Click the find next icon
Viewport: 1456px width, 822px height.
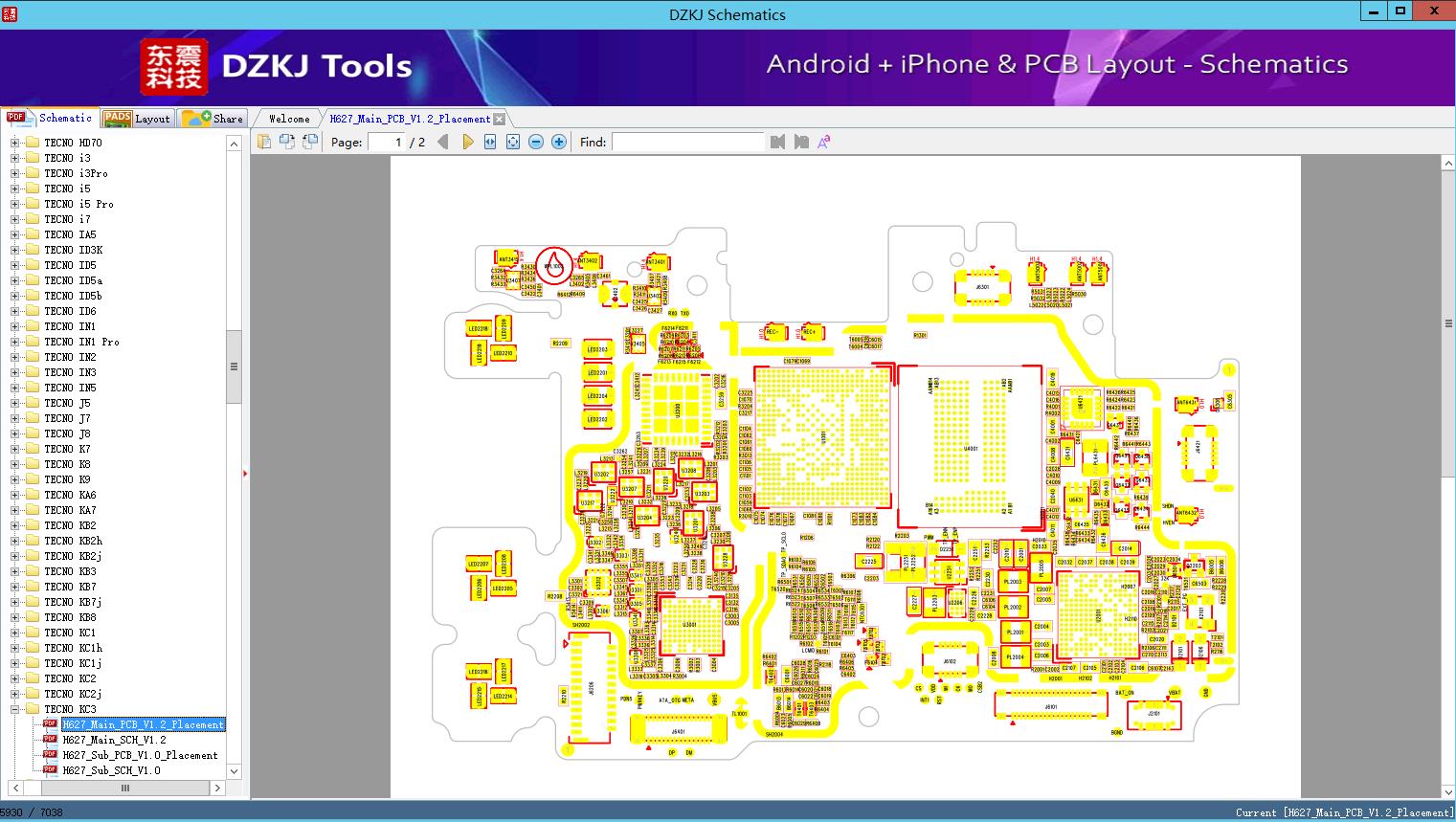pos(801,142)
